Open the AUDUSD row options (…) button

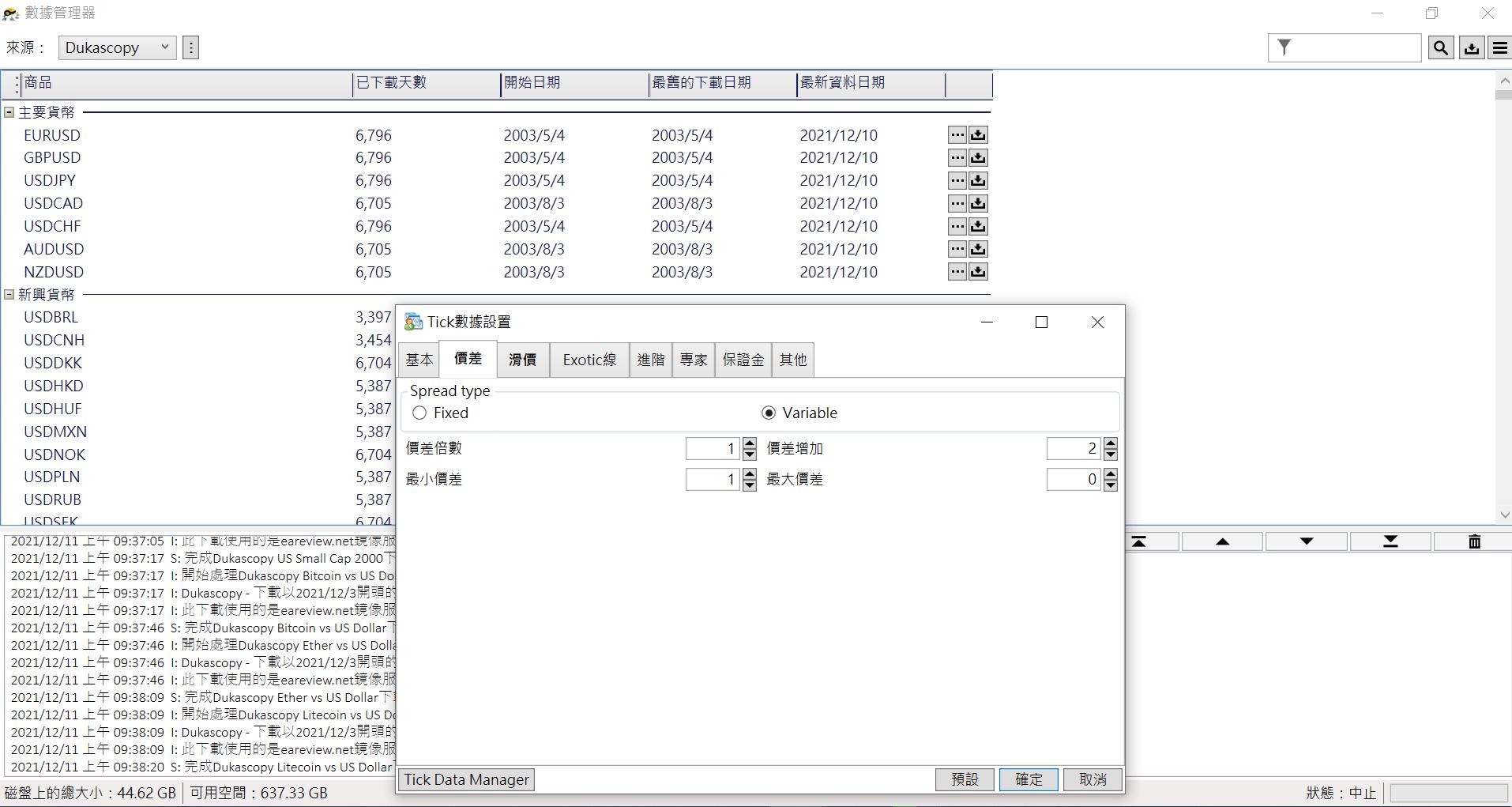[957, 250]
